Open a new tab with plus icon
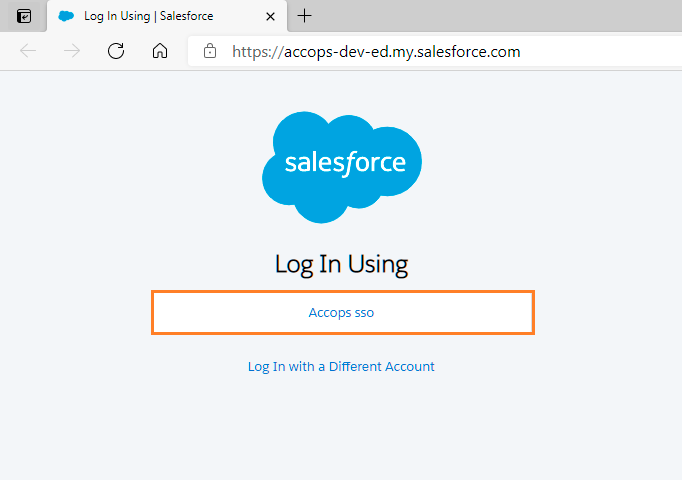Screen dimensions: 683x480 [305, 16]
